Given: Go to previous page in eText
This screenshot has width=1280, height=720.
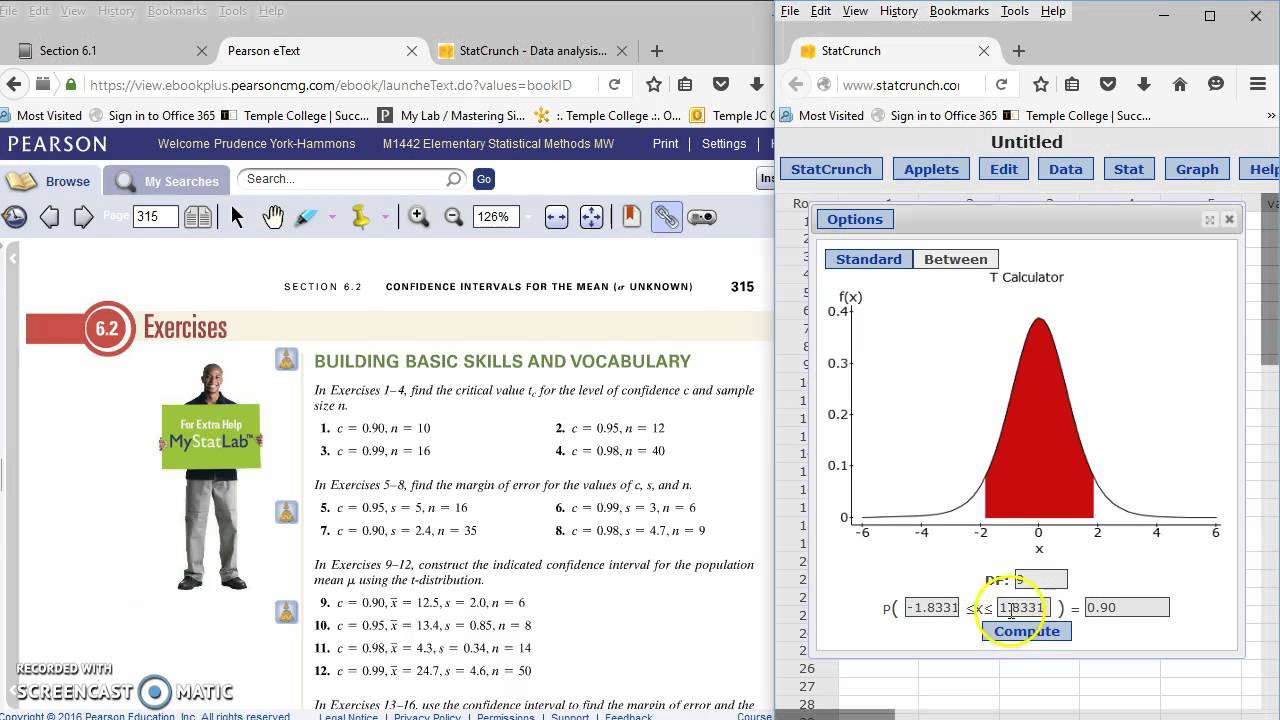Looking at the screenshot, I should [49, 217].
